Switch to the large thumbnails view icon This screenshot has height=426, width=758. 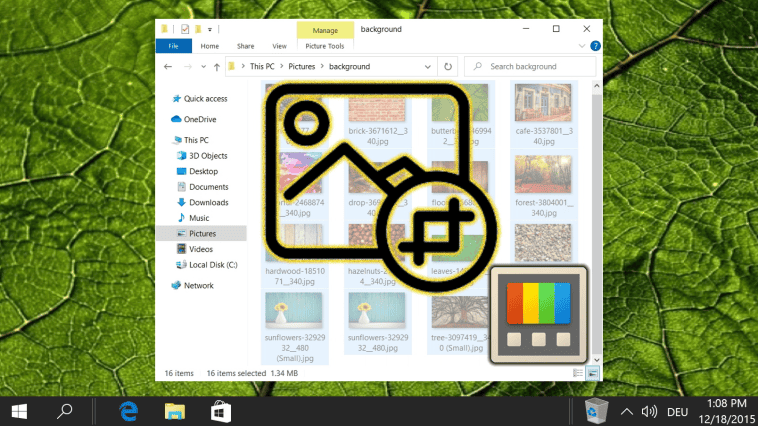pyautogui.click(x=592, y=373)
